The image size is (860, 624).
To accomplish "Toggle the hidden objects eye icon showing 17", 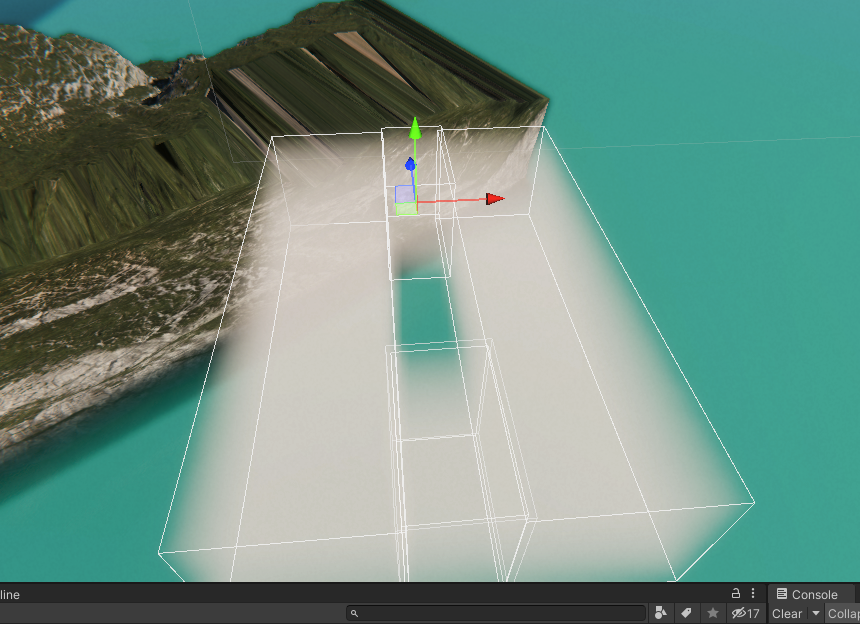I will pyautogui.click(x=744, y=613).
